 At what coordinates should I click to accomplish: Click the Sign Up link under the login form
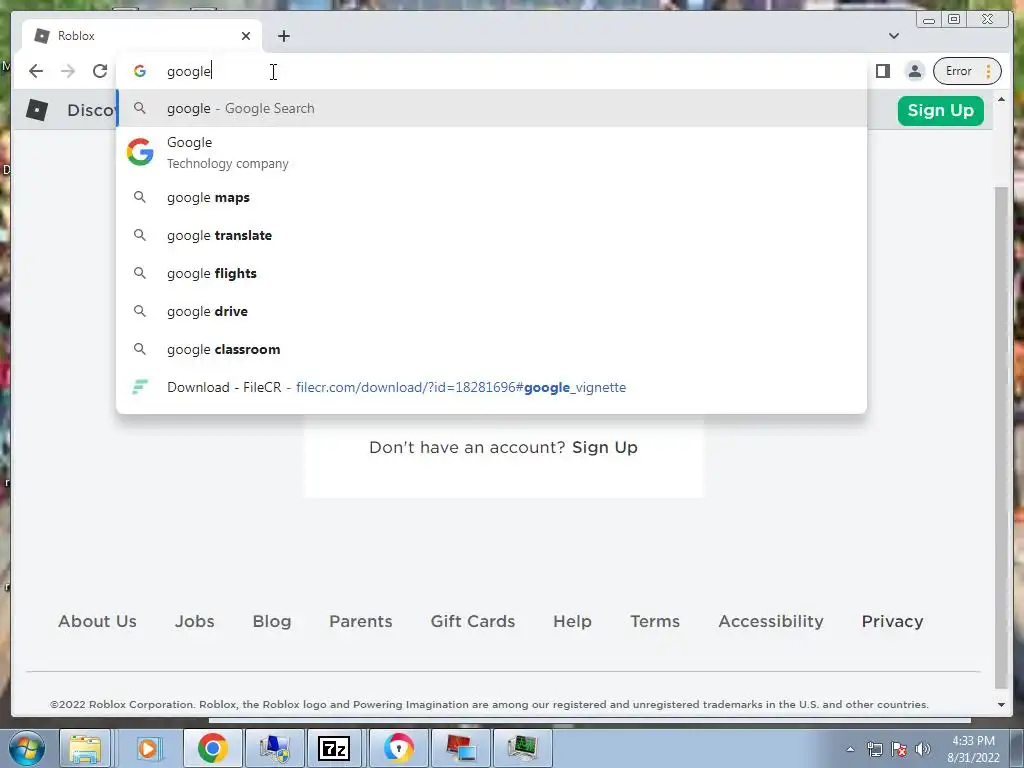pos(605,447)
